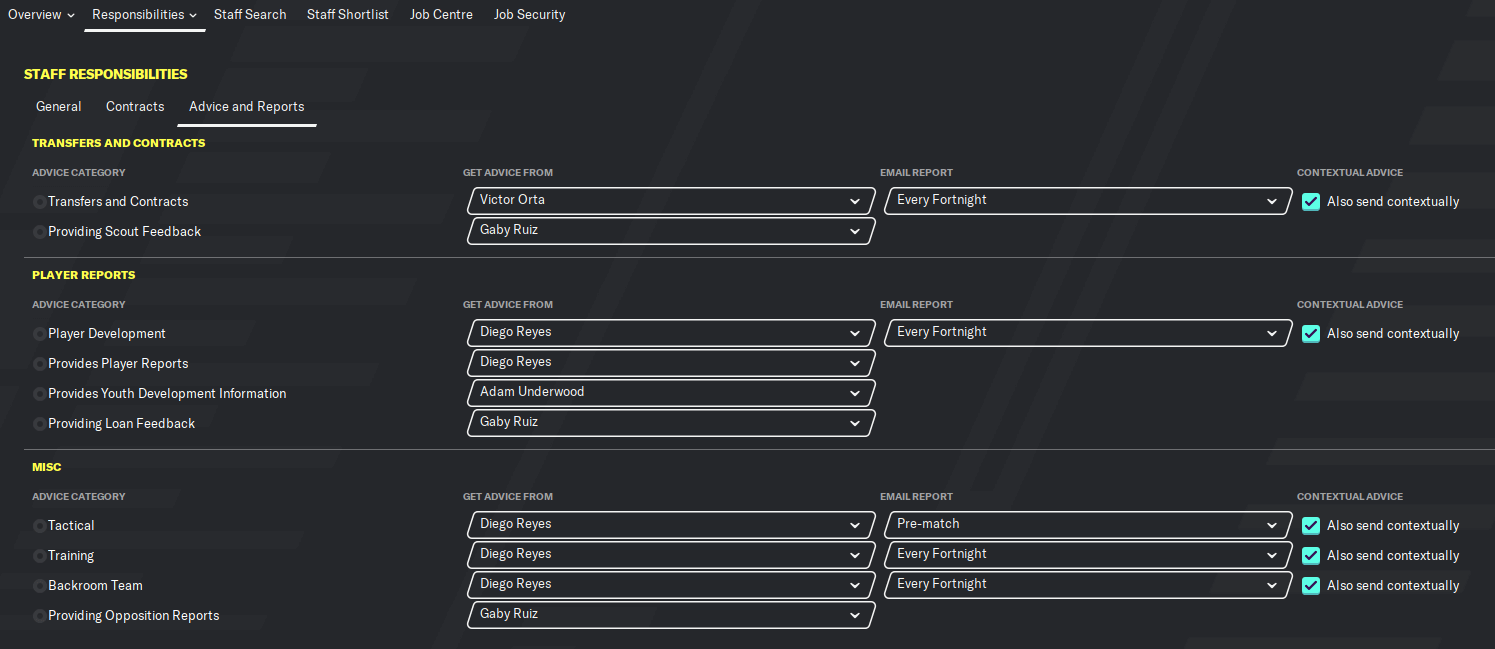
Task: Click the info circle beside Backroom Team
Action: coord(40,586)
